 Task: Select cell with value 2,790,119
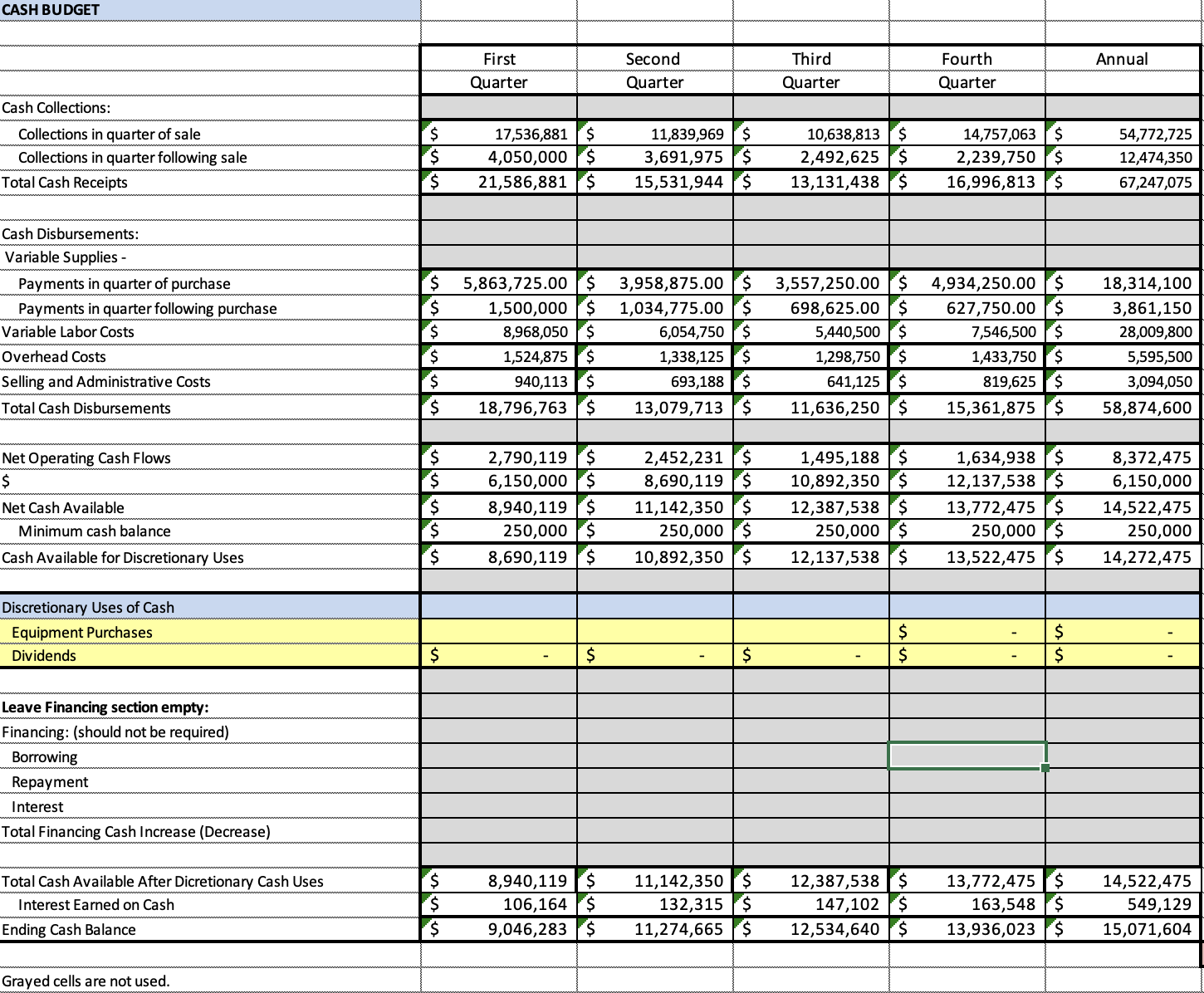coord(499,457)
